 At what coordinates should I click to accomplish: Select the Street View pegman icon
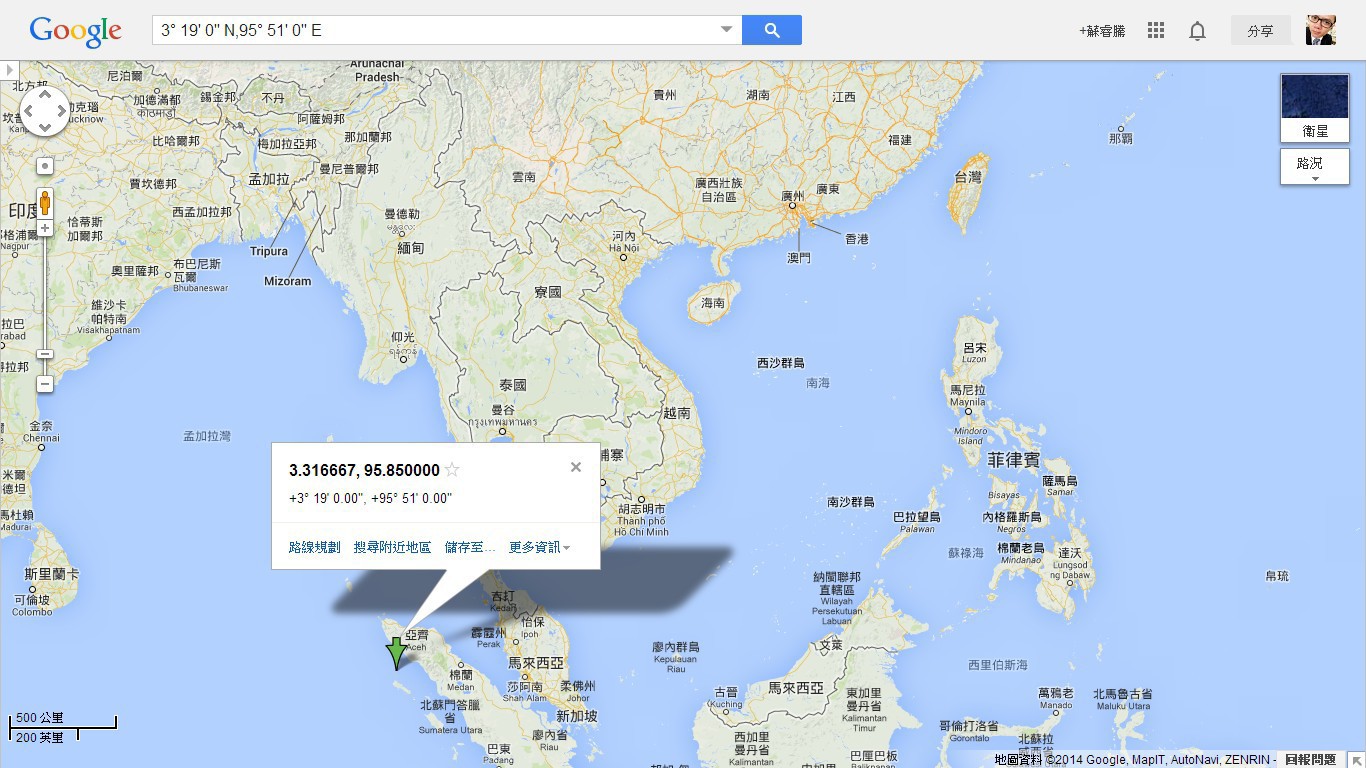45,203
